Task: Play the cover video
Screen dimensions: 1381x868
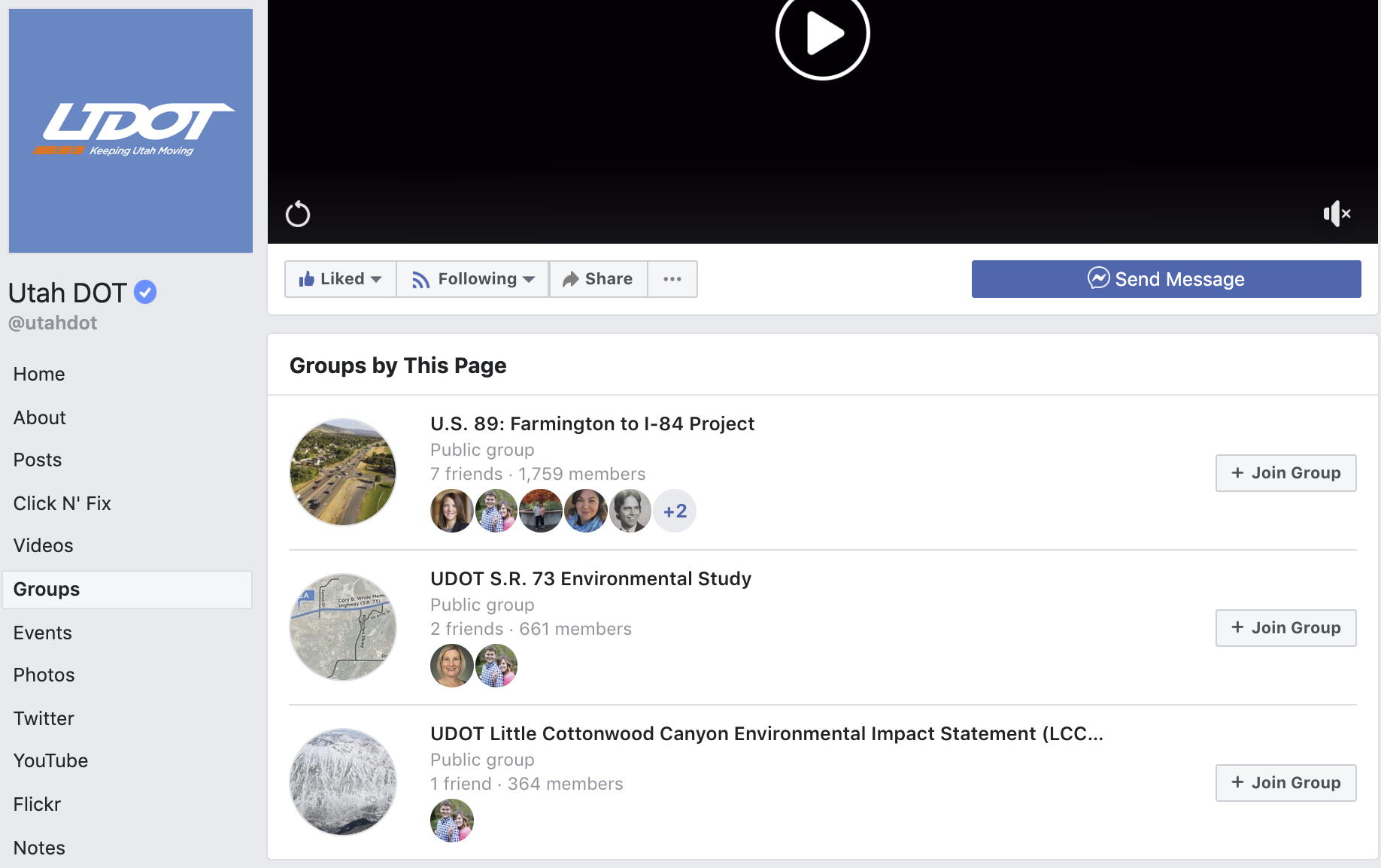Action: 822,34
